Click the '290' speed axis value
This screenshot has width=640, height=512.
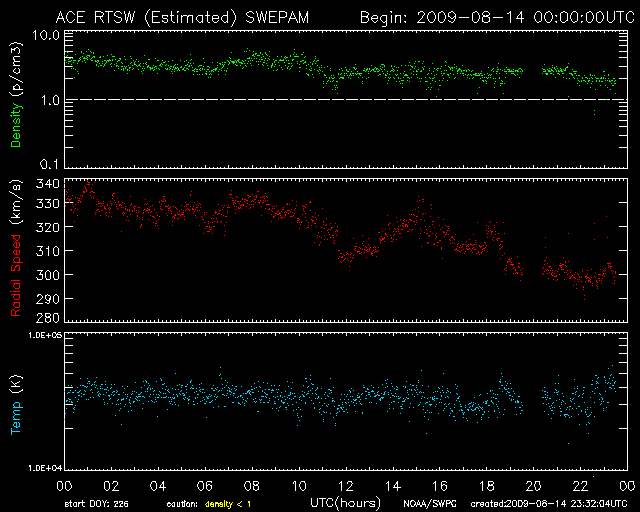pos(48,299)
